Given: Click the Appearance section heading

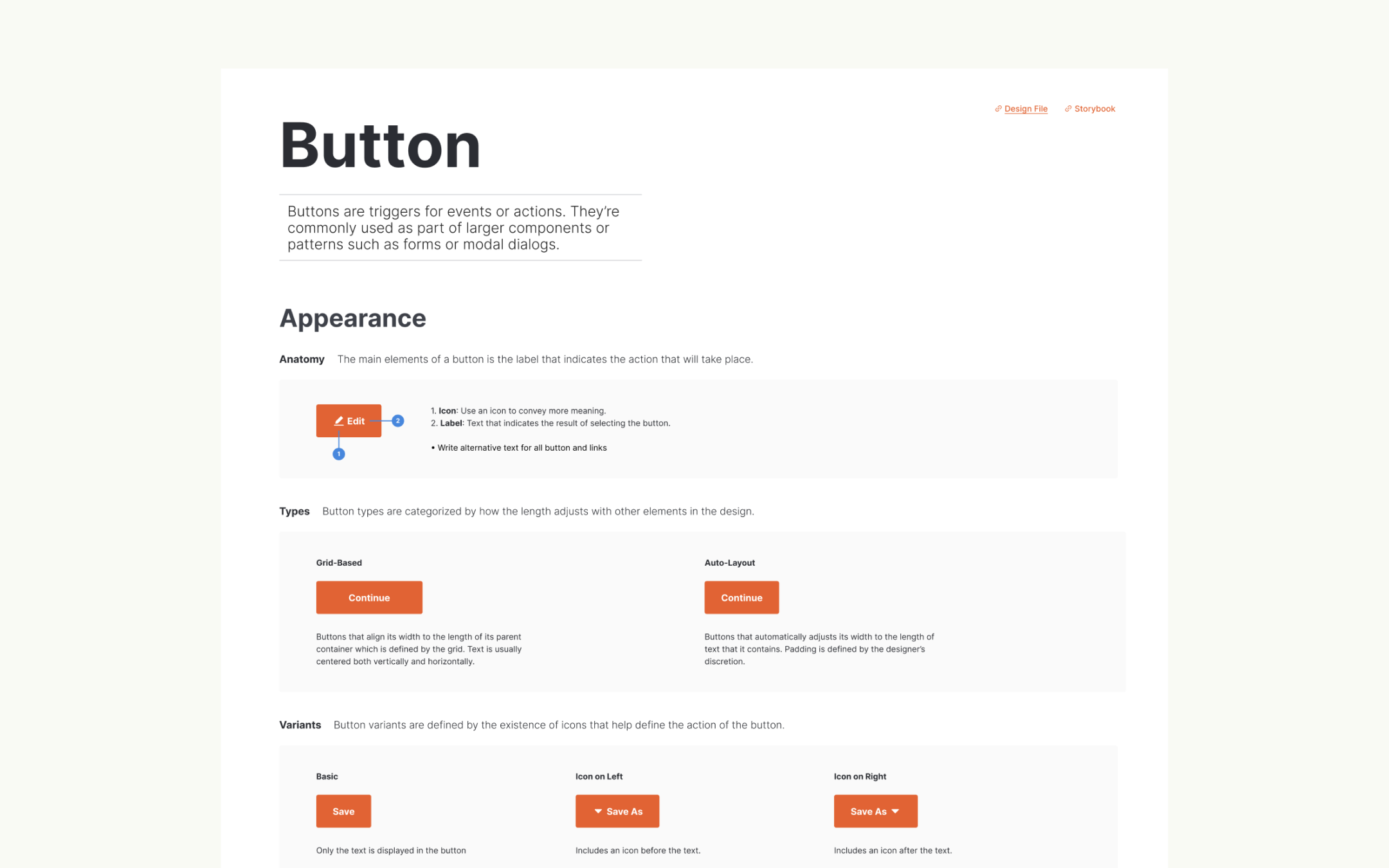Looking at the screenshot, I should point(352,318).
